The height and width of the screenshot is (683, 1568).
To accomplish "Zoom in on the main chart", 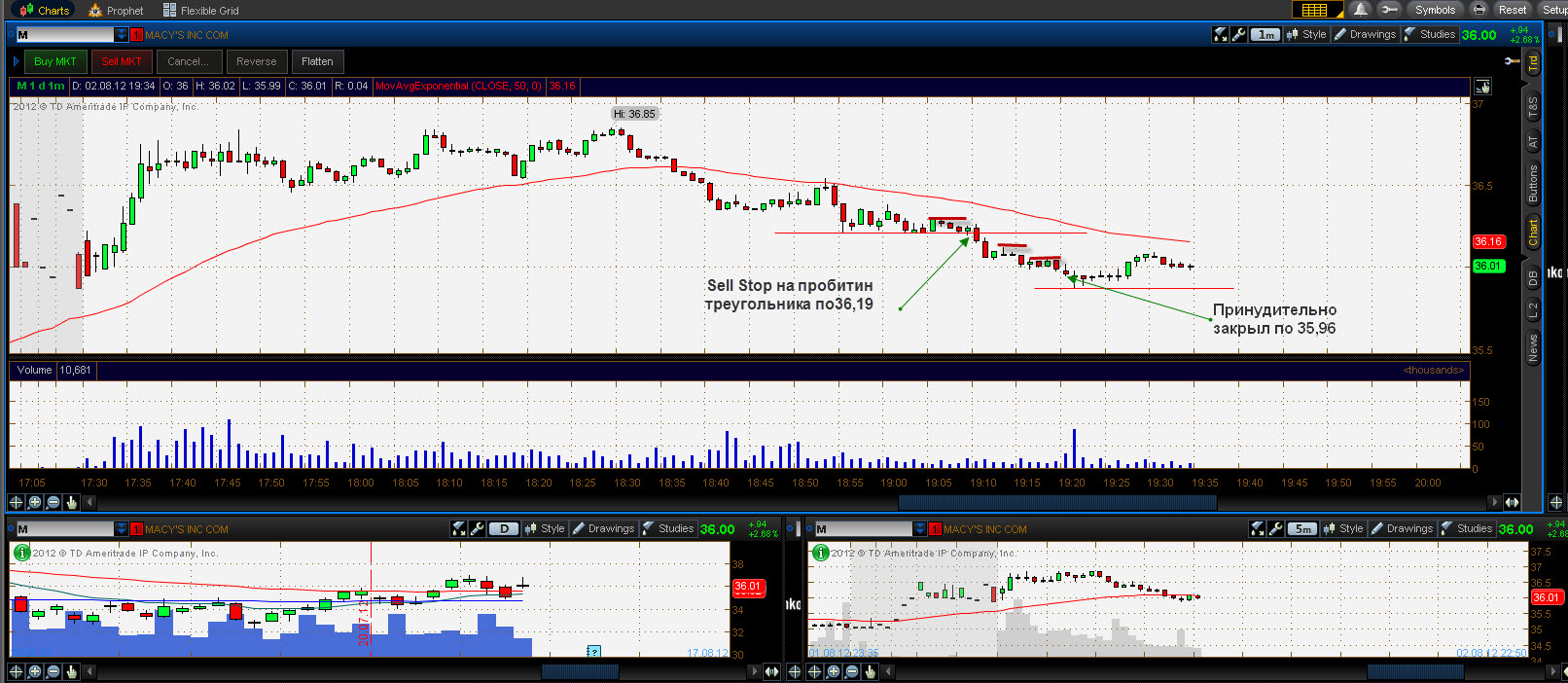I will 35,502.
